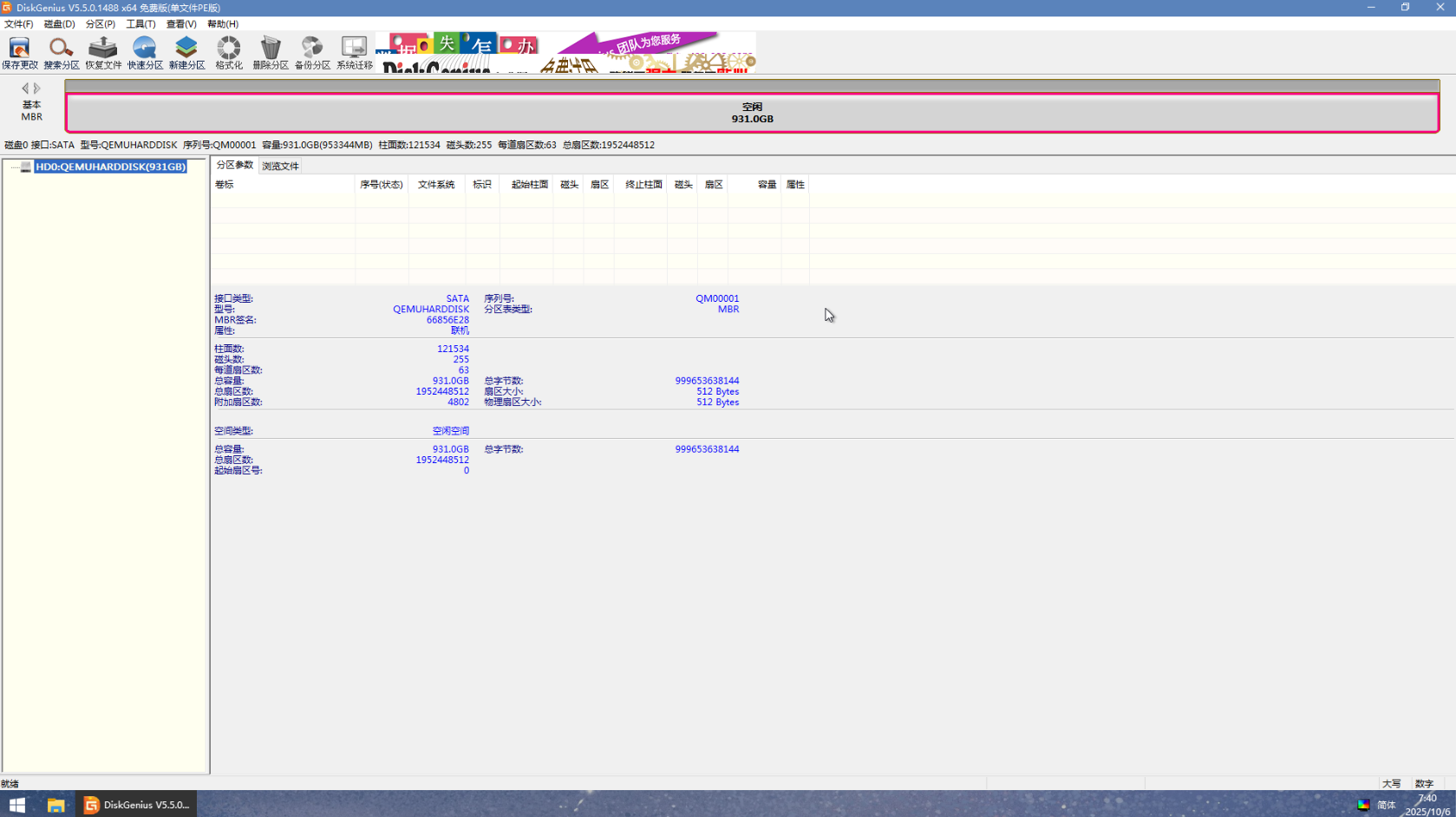Image resolution: width=1456 pixels, height=817 pixels.
Task: Open the Disk (磁盘) menu
Action: pos(59,24)
